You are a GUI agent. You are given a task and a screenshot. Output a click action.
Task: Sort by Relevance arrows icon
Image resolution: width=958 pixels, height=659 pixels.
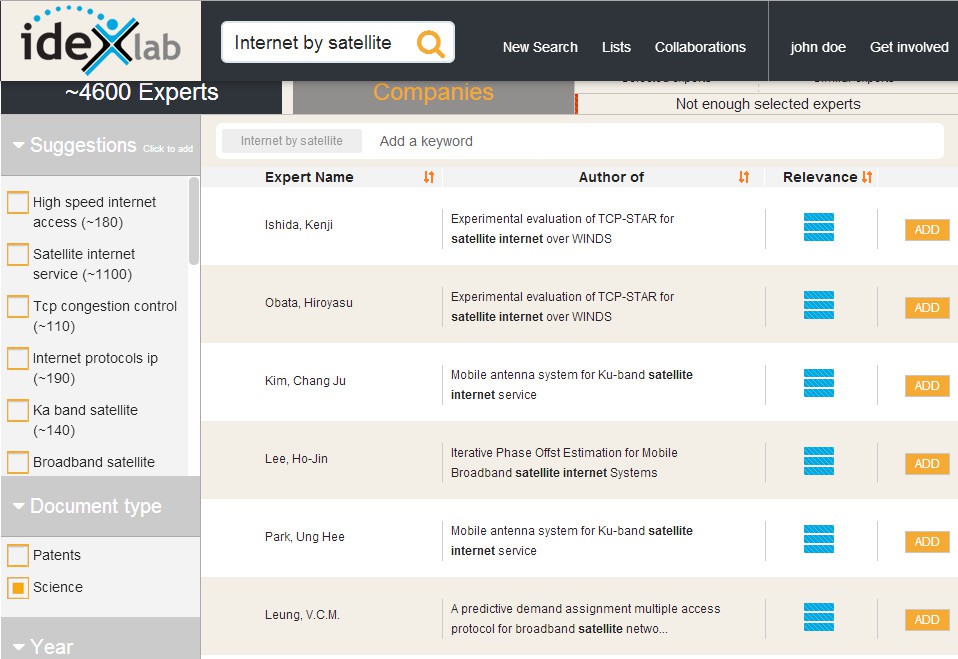(867, 177)
